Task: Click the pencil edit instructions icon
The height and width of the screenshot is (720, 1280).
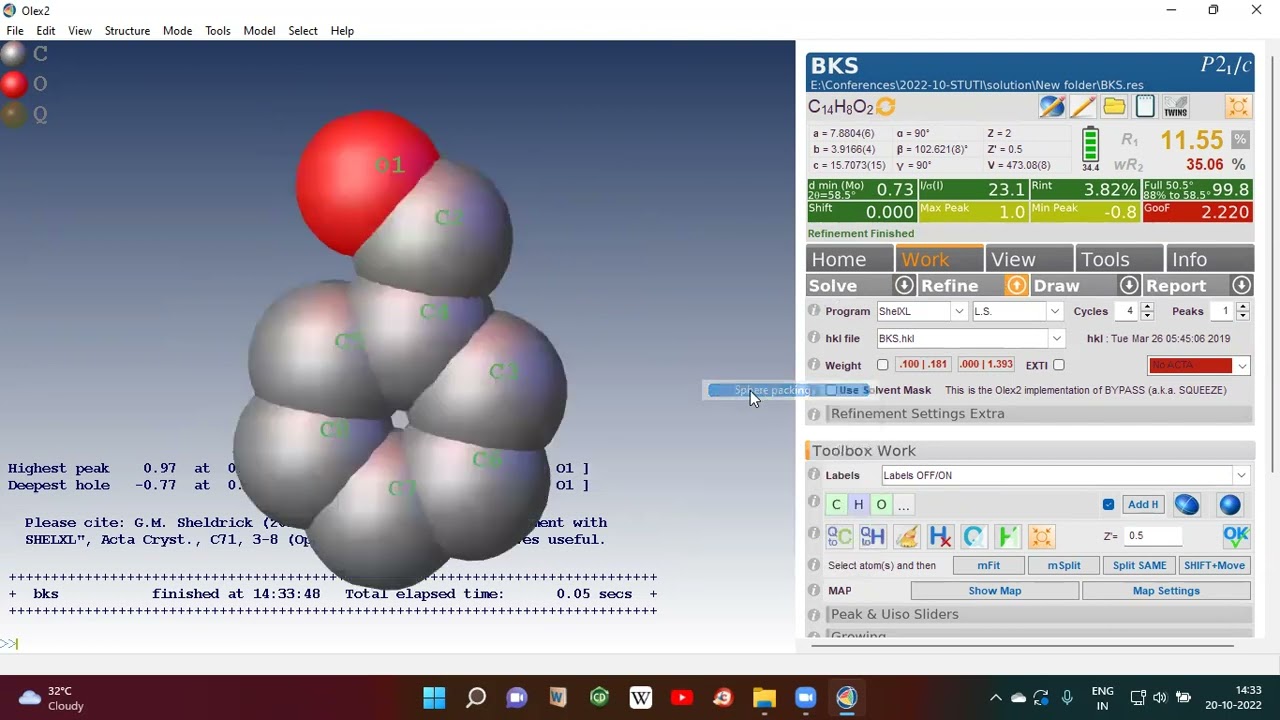Action: point(1083,106)
